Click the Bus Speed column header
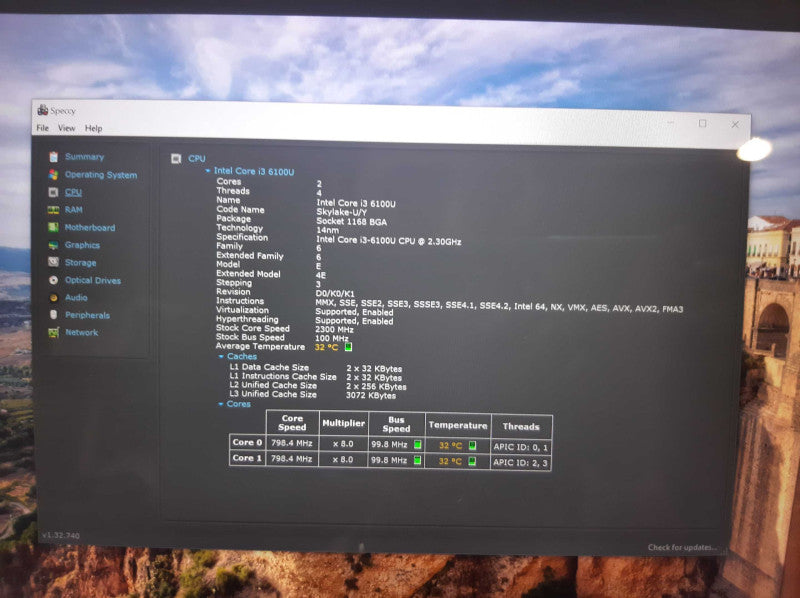Screen dimensions: 800x598 click(x=396, y=425)
